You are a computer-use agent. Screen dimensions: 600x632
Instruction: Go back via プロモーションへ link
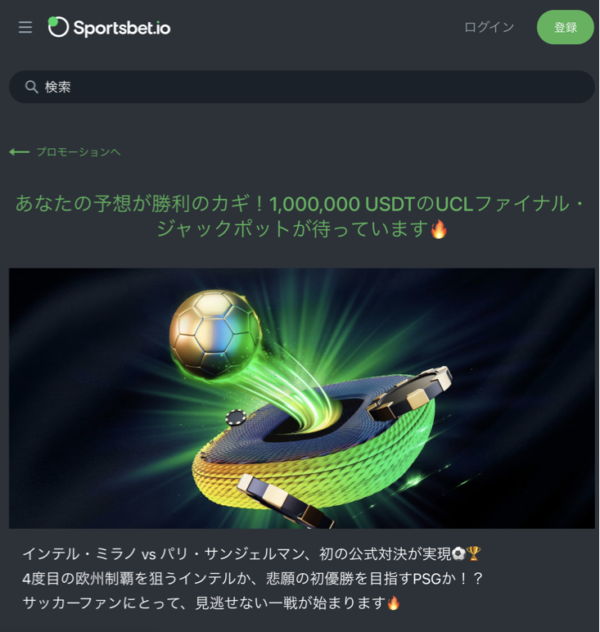pyautogui.click(x=79, y=152)
